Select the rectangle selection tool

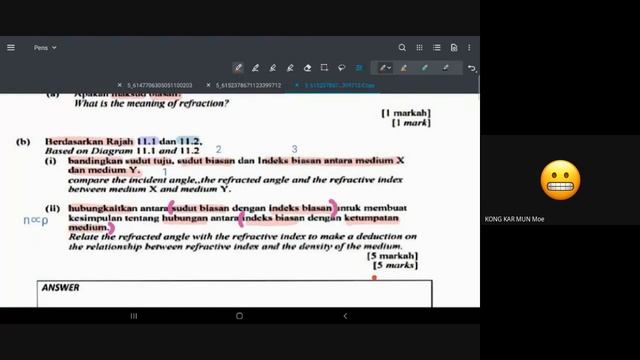coord(324,68)
